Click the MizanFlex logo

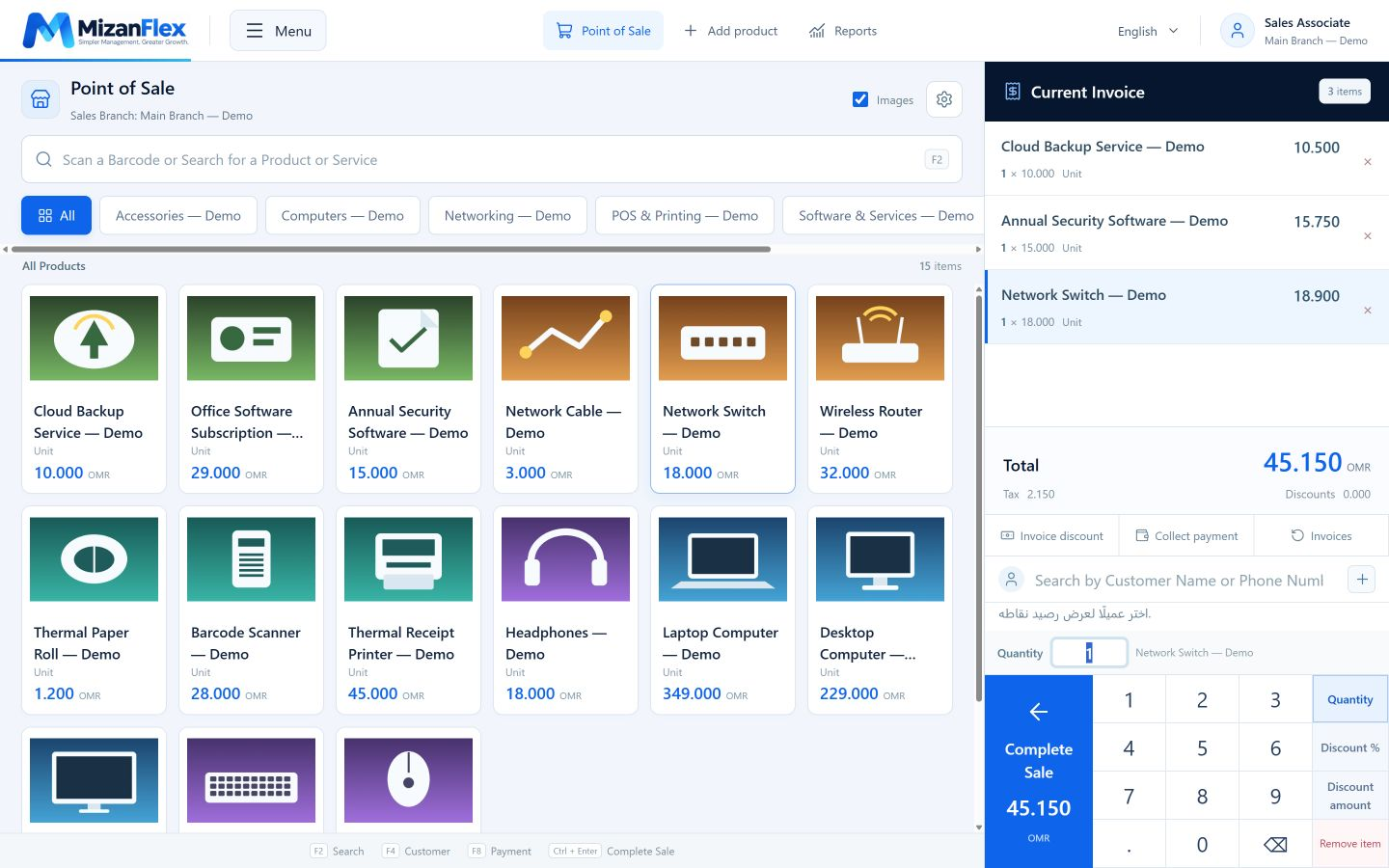106,30
